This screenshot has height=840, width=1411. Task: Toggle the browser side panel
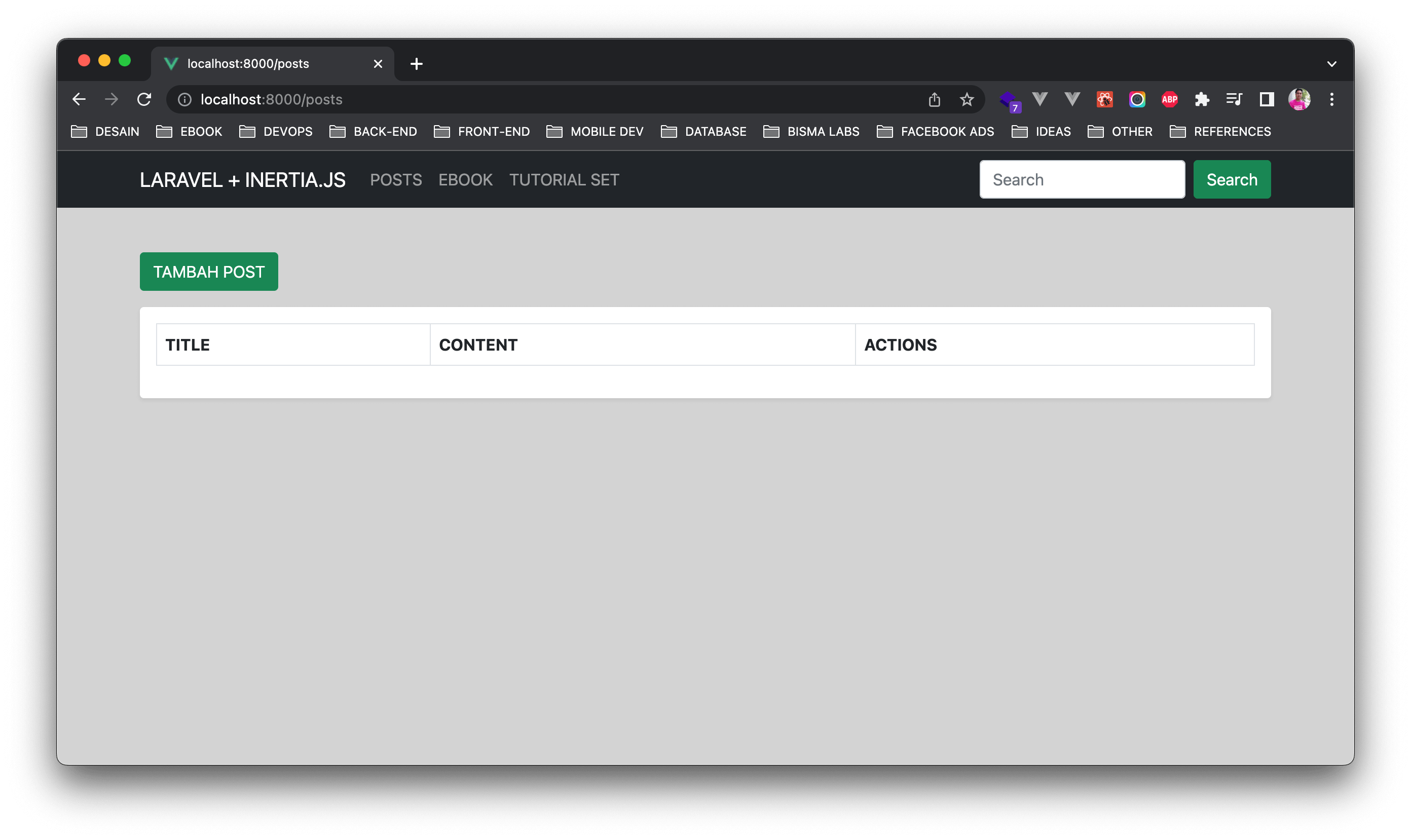1267,100
